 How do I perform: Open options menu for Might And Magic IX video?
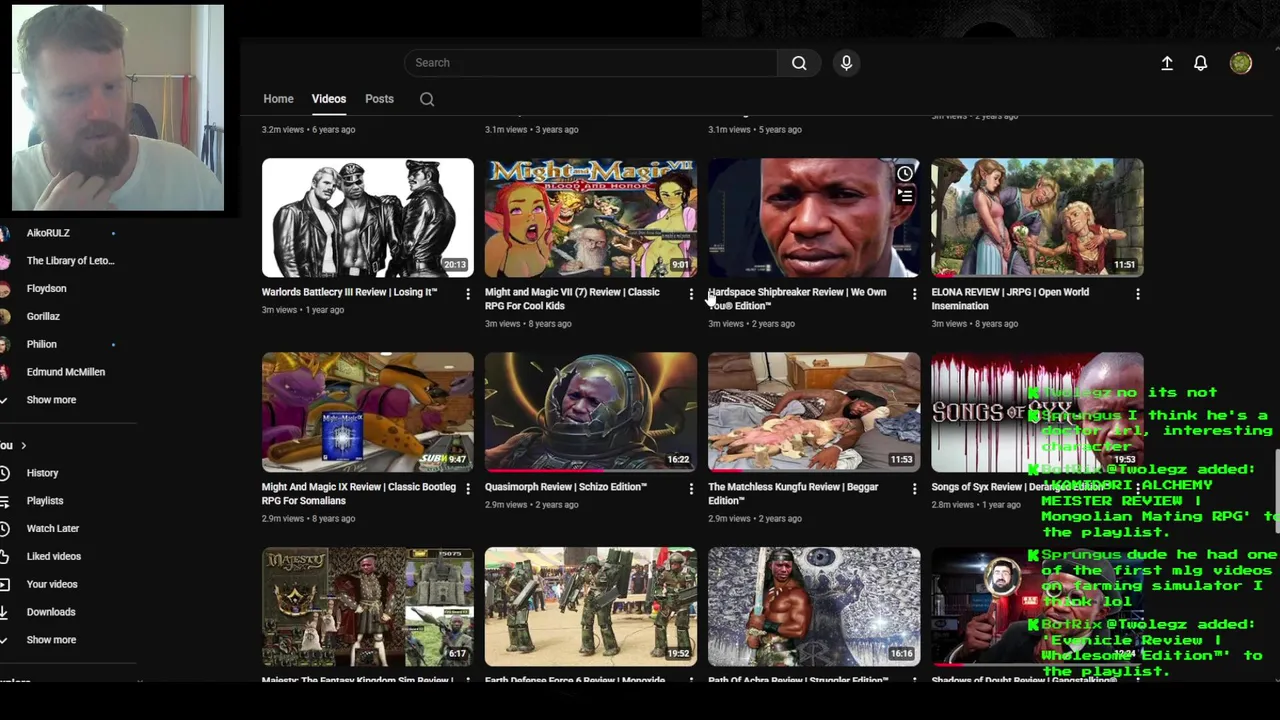[468, 489]
